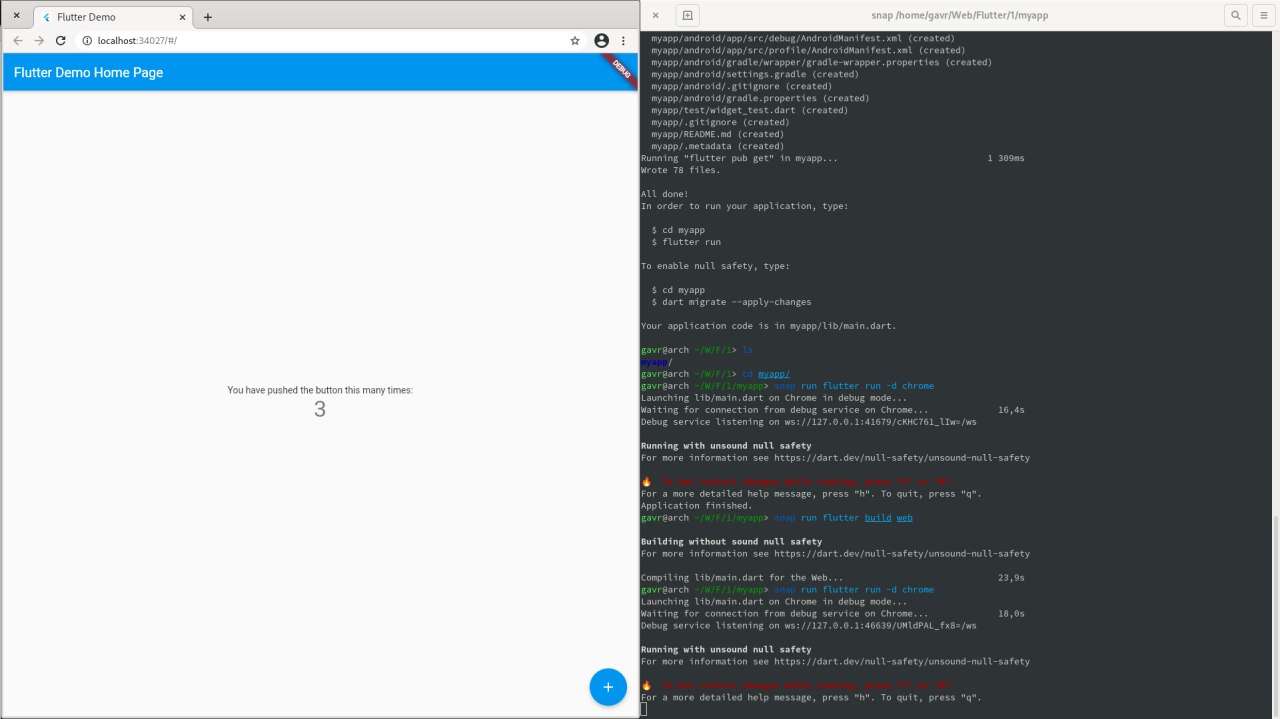Click the ws://127.0.0.1:41679 debug service line
This screenshot has width=1280, height=719.
click(x=808, y=422)
